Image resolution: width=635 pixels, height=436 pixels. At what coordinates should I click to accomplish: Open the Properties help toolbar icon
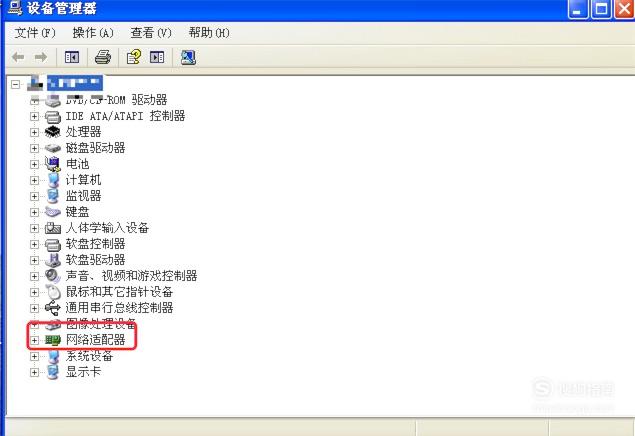(134, 57)
